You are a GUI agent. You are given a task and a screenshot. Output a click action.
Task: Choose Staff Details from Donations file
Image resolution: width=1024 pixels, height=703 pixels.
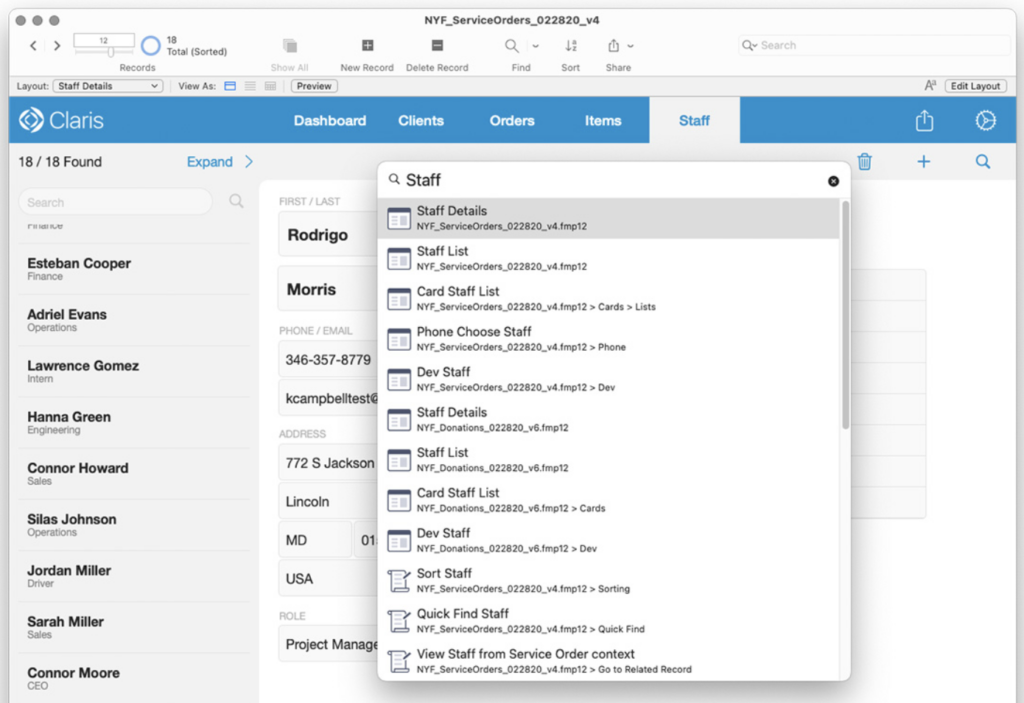point(609,419)
